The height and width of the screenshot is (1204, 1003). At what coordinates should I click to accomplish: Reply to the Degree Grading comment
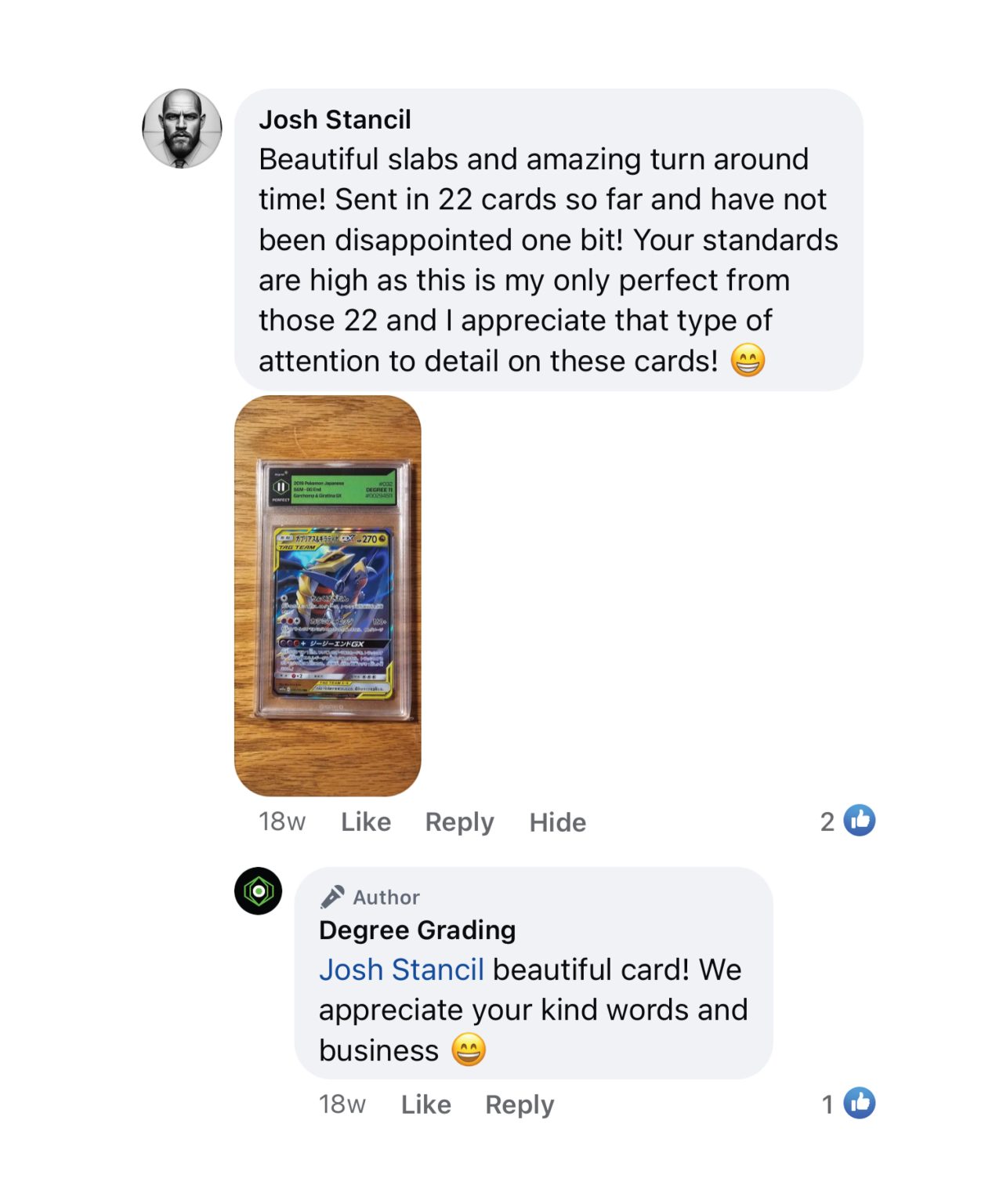coord(520,1105)
